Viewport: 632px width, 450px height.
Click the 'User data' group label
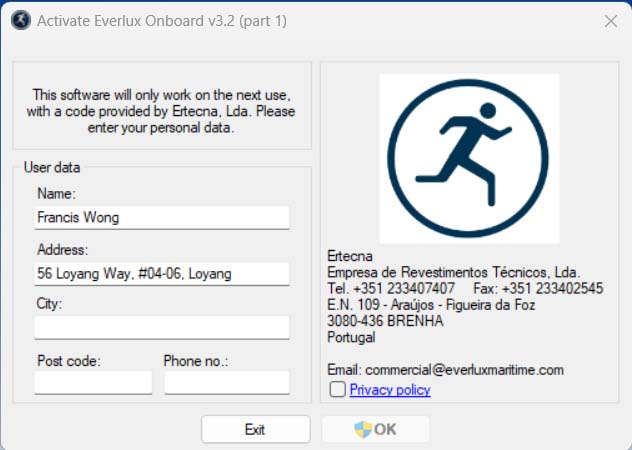(52, 167)
